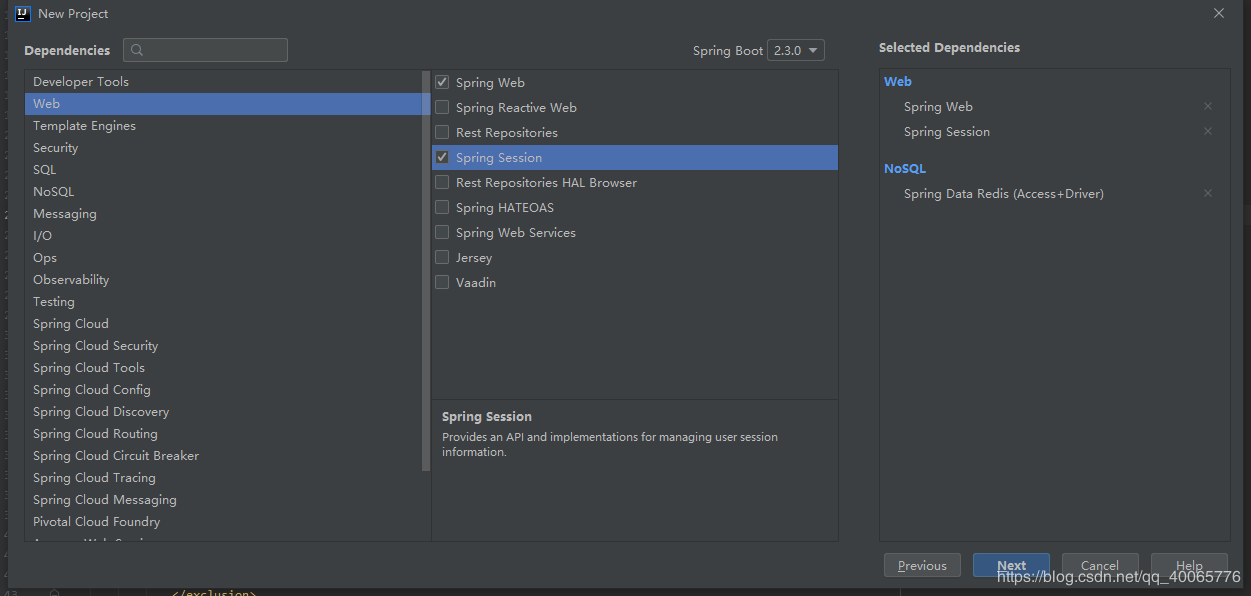Viewport: 1251px width, 596px height.
Task: Go back with the Previous button
Action: 922,565
